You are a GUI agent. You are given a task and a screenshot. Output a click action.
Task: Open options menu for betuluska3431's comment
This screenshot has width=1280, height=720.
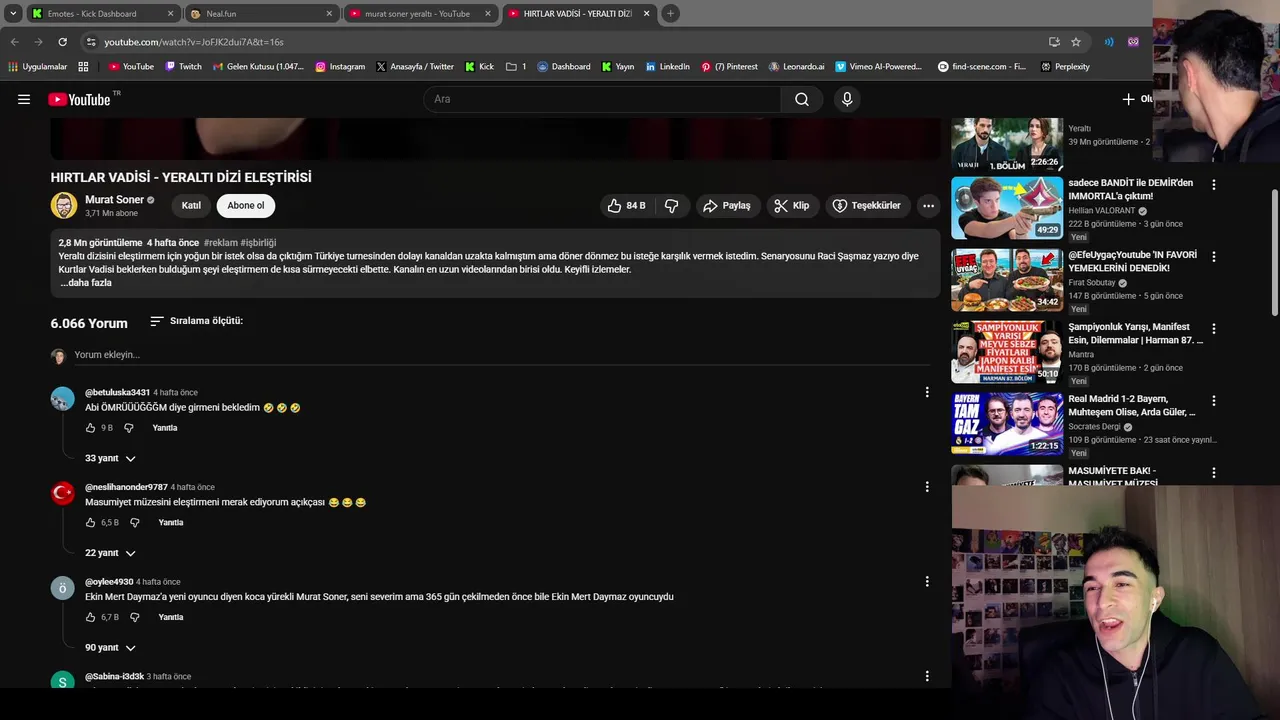pos(927,392)
